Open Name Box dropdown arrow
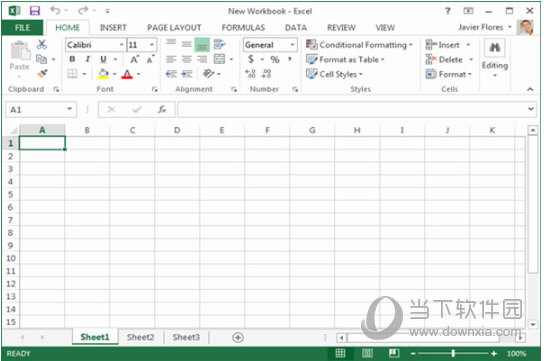546x361 pixels. [x=70, y=109]
